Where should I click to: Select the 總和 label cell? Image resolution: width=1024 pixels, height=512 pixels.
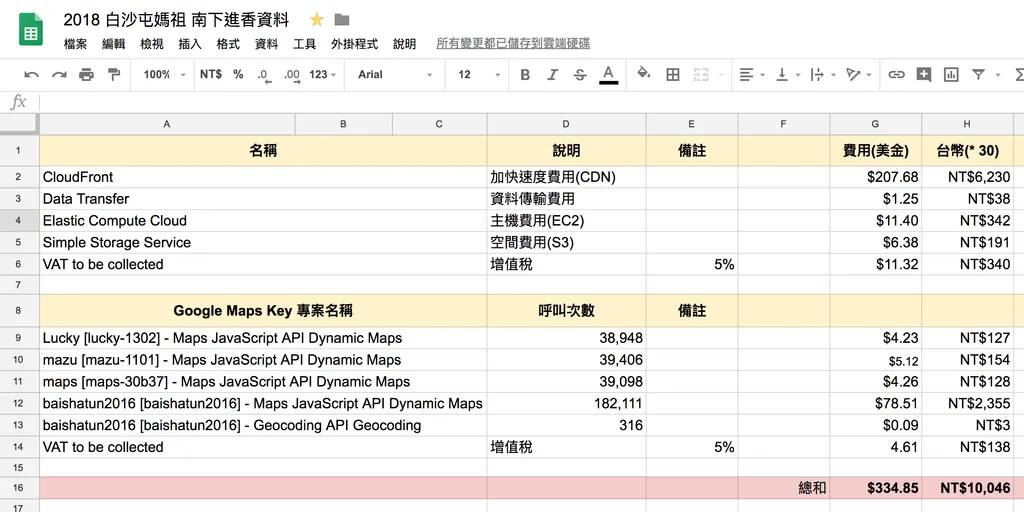pos(784,488)
